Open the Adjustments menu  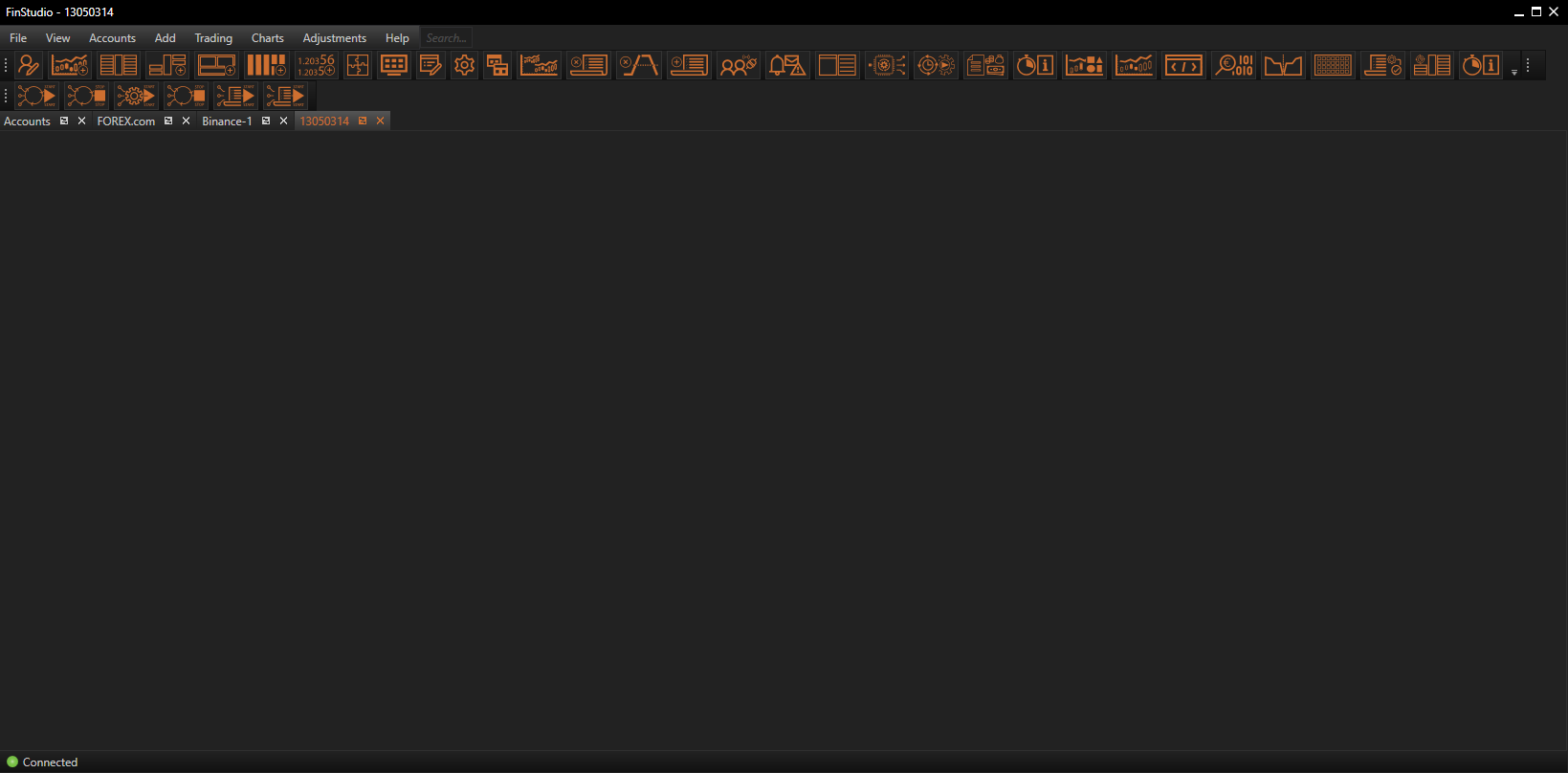(334, 38)
